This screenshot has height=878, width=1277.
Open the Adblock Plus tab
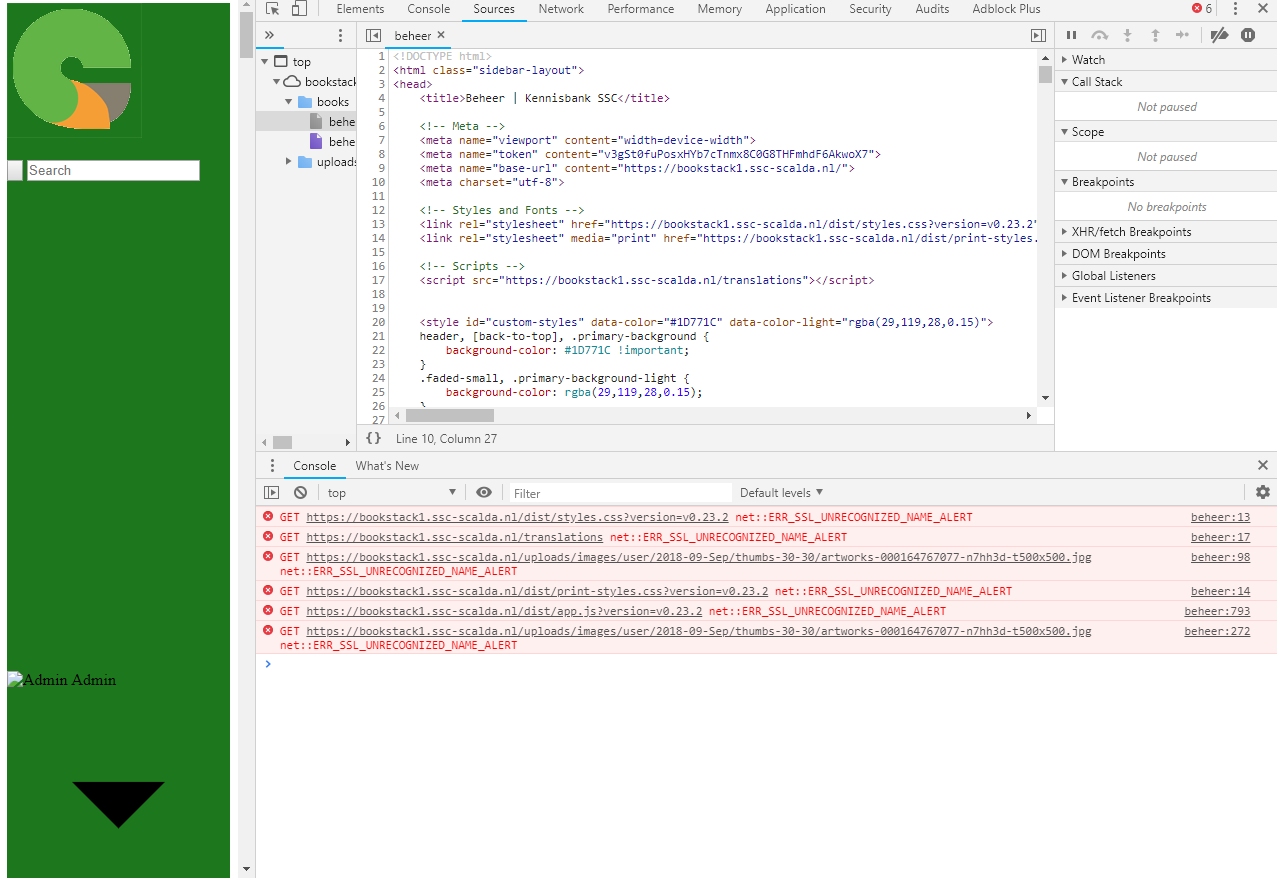[x=1006, y=9]
